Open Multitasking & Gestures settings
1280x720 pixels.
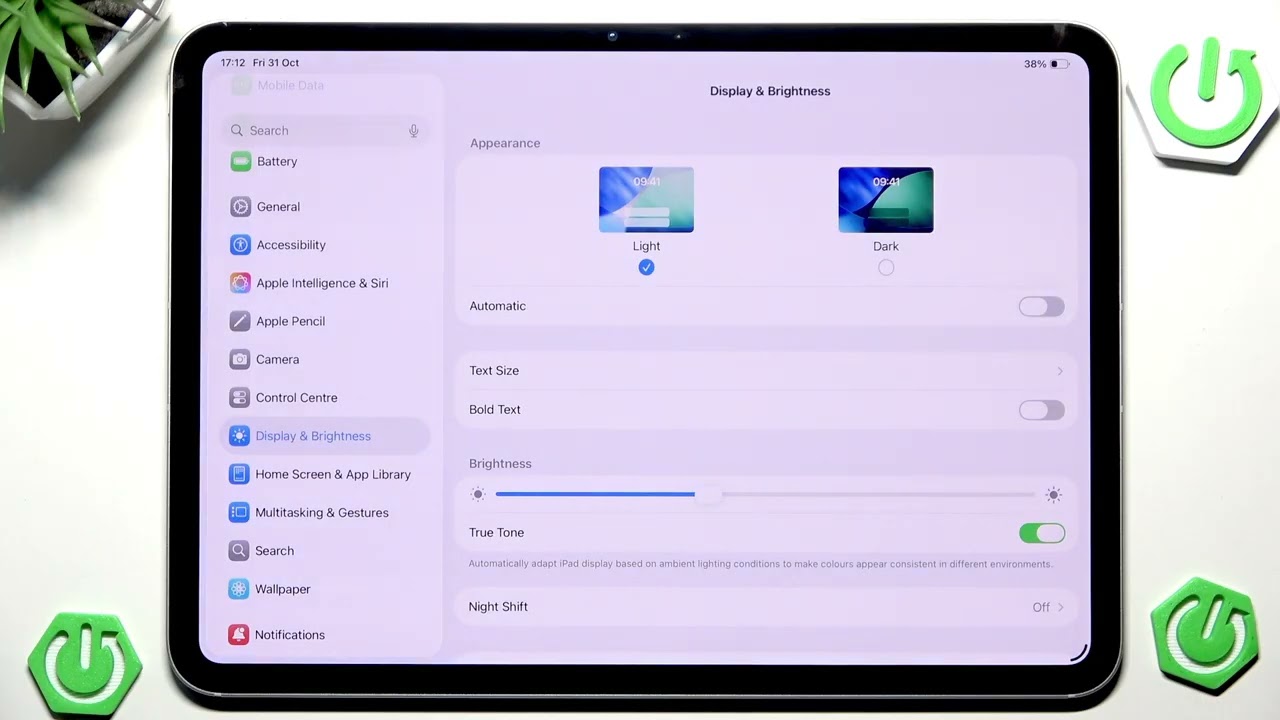tap(326, 513)
